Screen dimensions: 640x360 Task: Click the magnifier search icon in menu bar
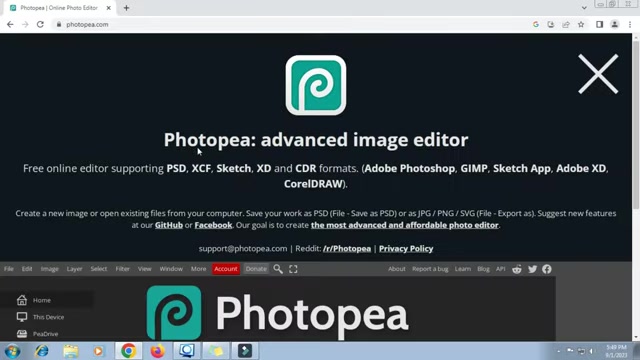click(278, 269)
